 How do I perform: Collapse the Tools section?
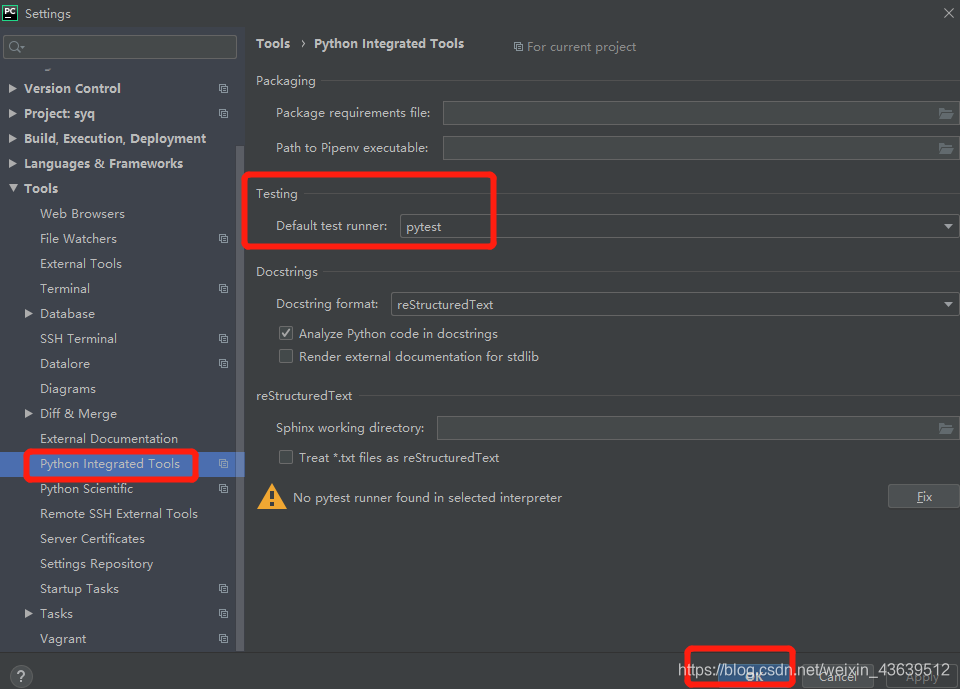coord(13,188)
